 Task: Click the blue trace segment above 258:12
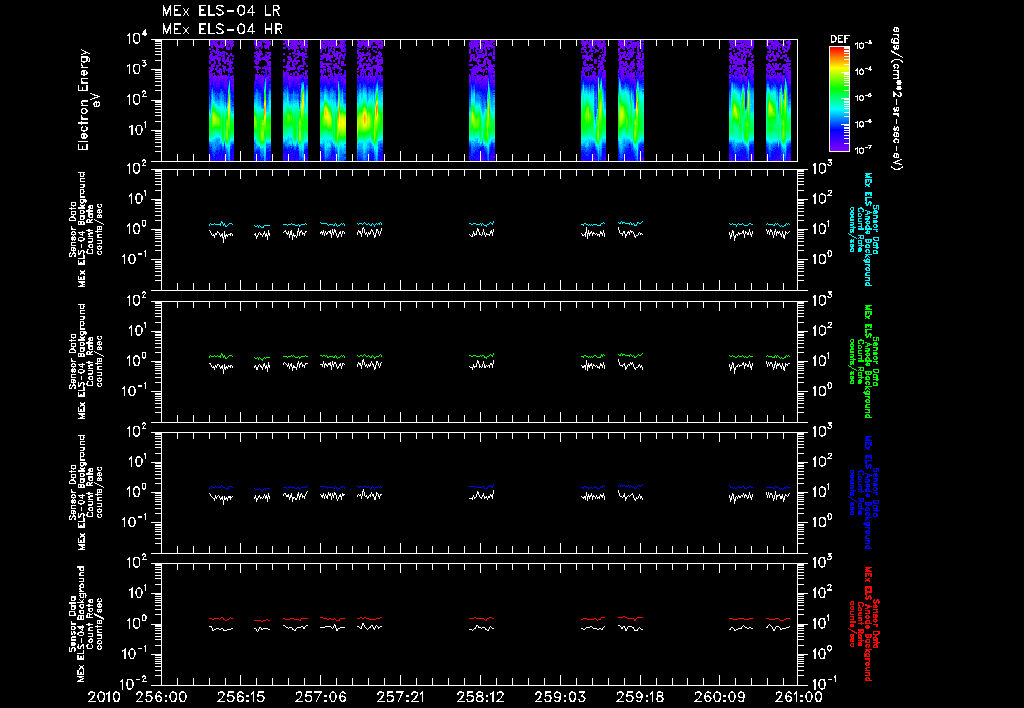(x=482, y=487)
